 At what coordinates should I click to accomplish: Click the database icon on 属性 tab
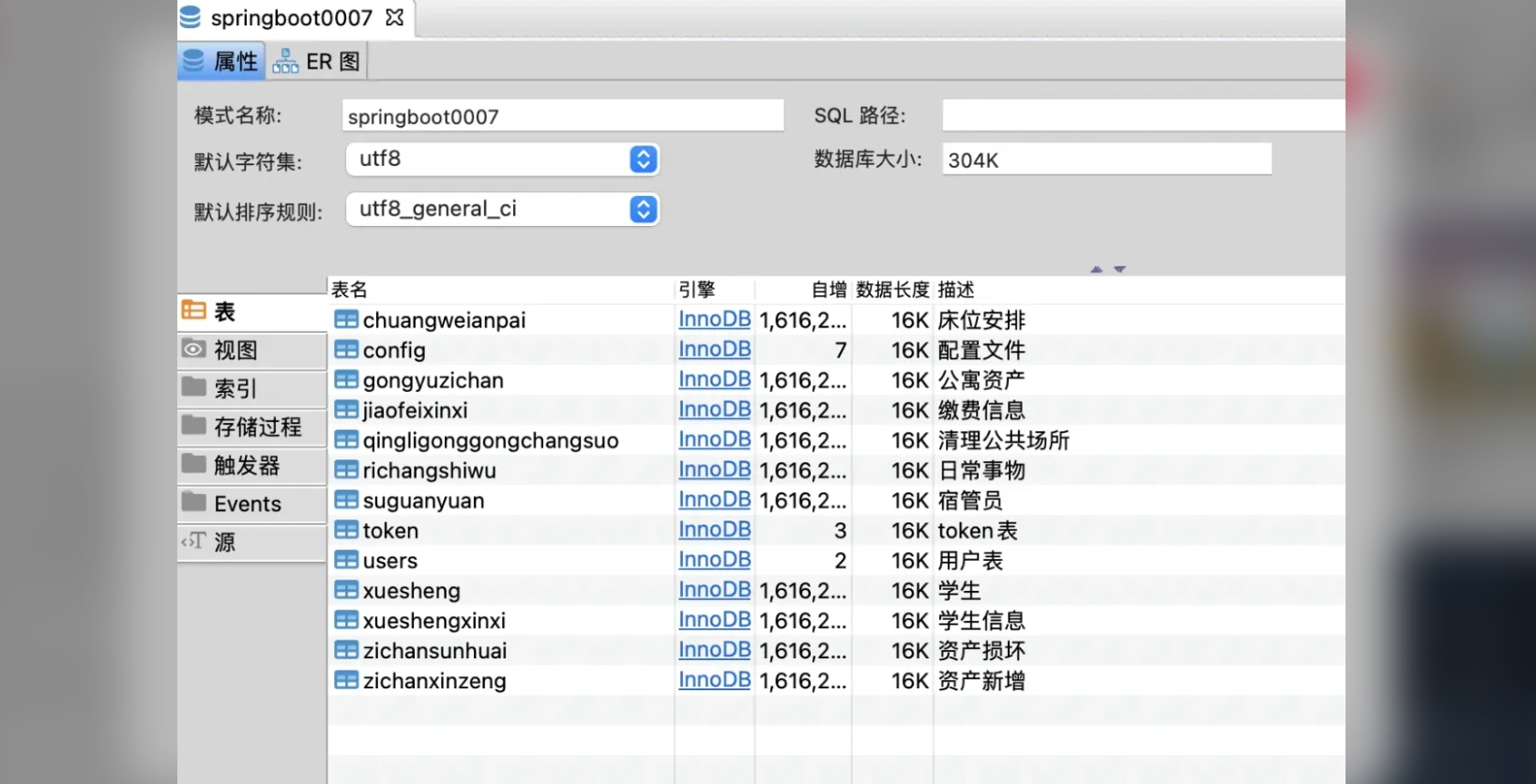[193, 61]
